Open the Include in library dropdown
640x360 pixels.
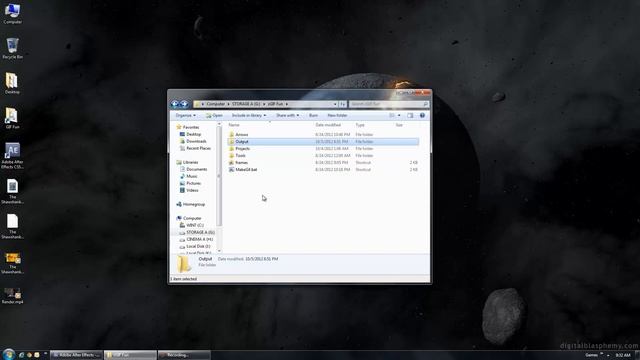[x=249, y=116]
